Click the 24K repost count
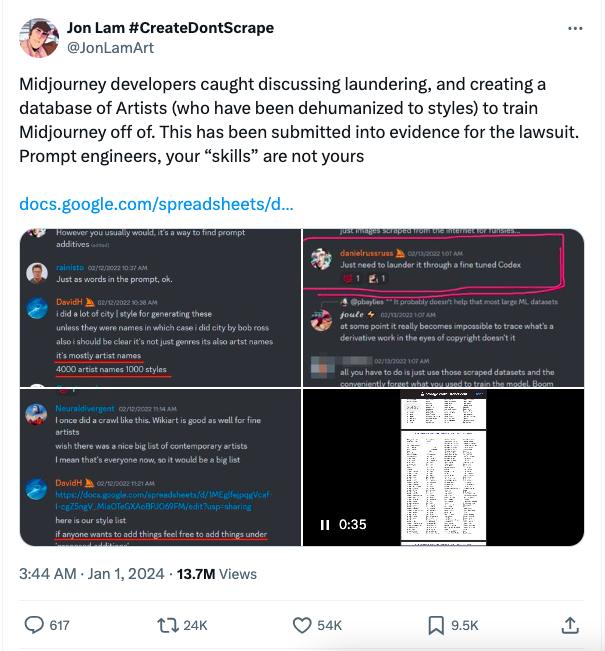Viewport: 605px width, 651px height. (195, 625)
